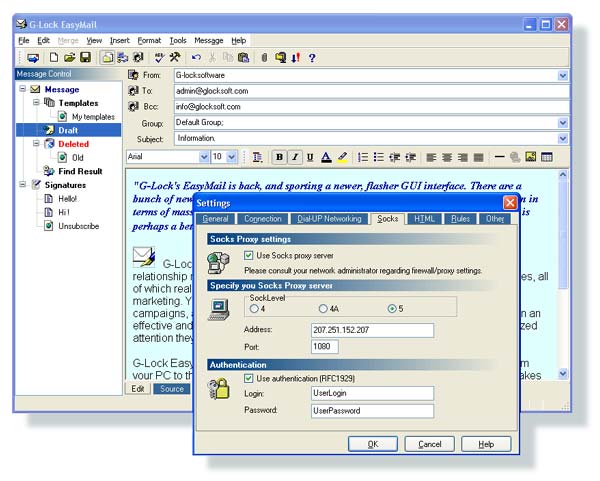Select SockLevel 5 radio button

click(392, 308)
